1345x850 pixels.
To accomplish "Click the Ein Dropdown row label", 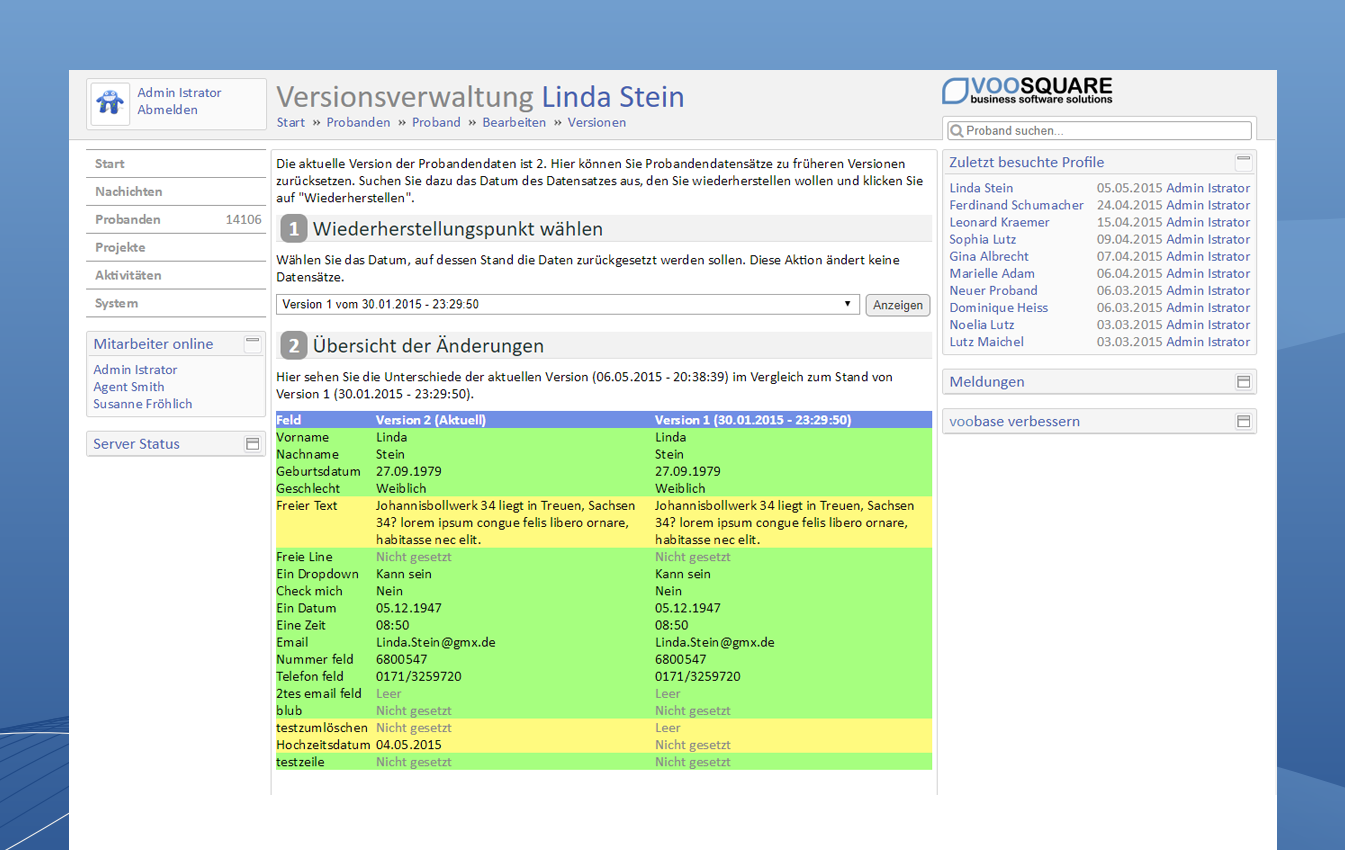I will (x=317, y=574).
